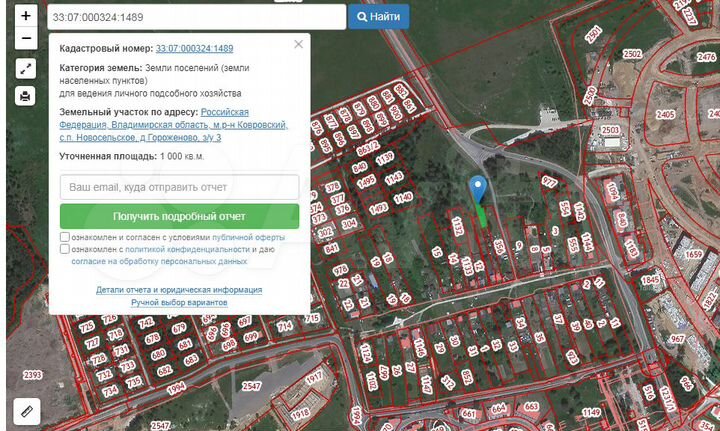The width and height of the screenshot is (720, 431).
Task: Zoom in the map with plus button
Action: click(x=26, y=16)
